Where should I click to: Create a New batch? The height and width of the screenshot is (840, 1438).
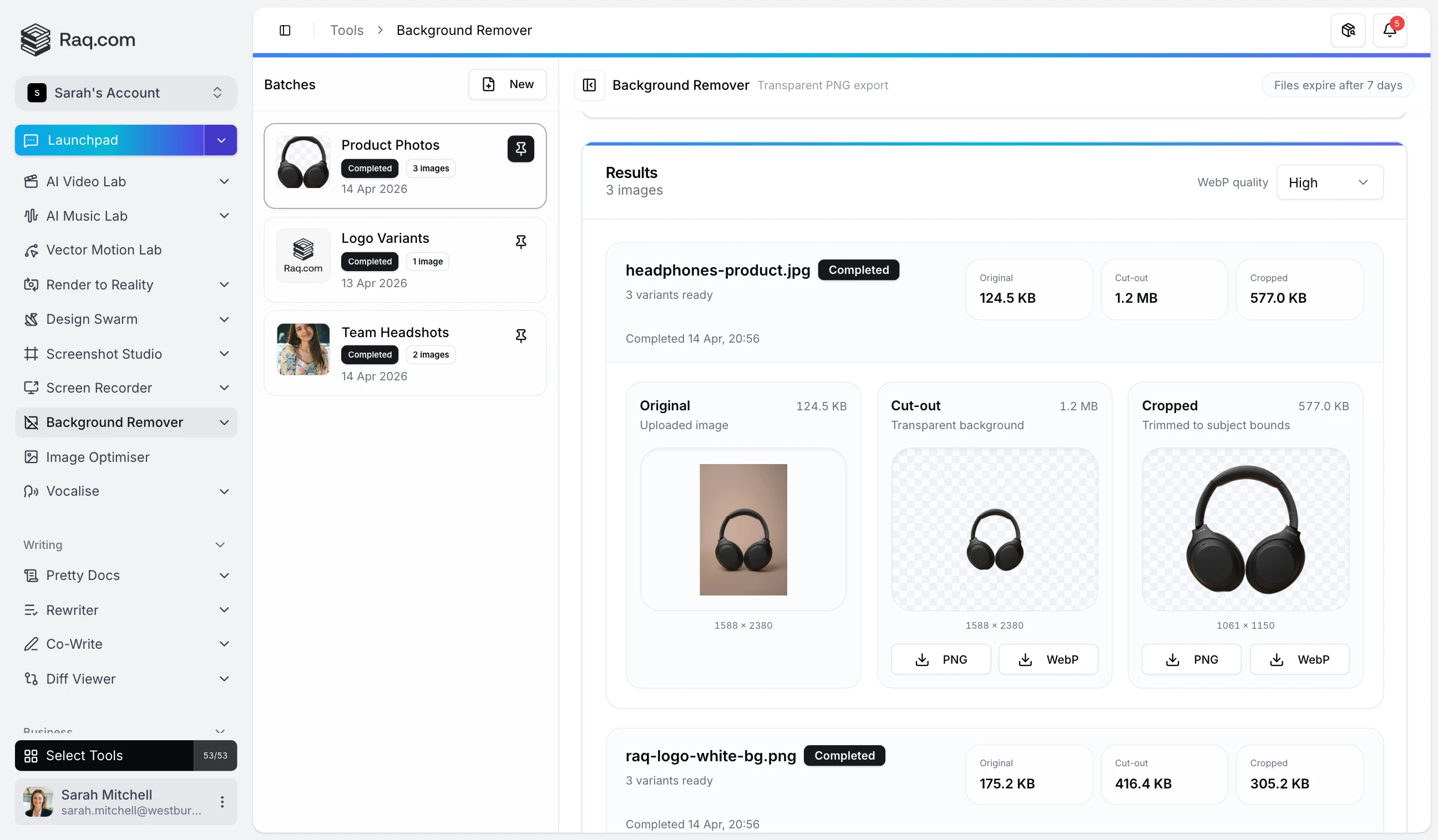point(507,84)
